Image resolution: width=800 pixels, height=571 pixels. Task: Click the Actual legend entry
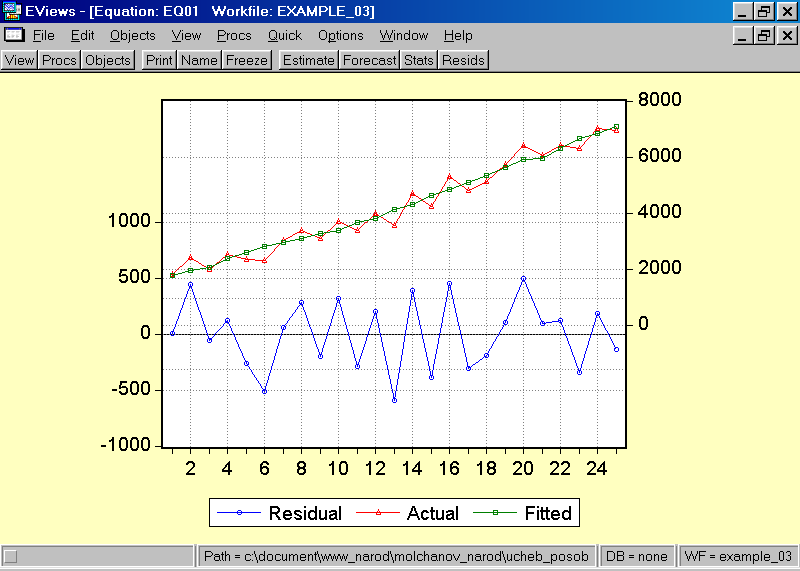[x=407, y=513]
